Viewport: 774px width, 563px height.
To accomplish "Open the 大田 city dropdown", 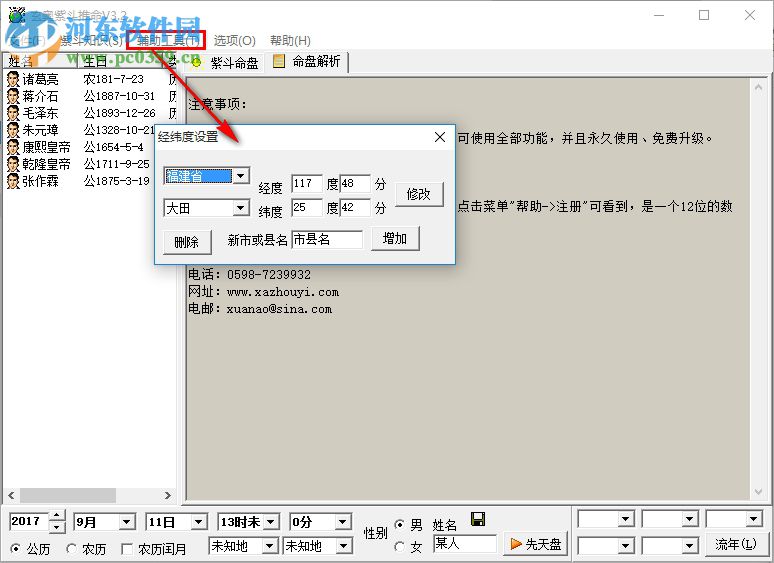I will 241,208.
